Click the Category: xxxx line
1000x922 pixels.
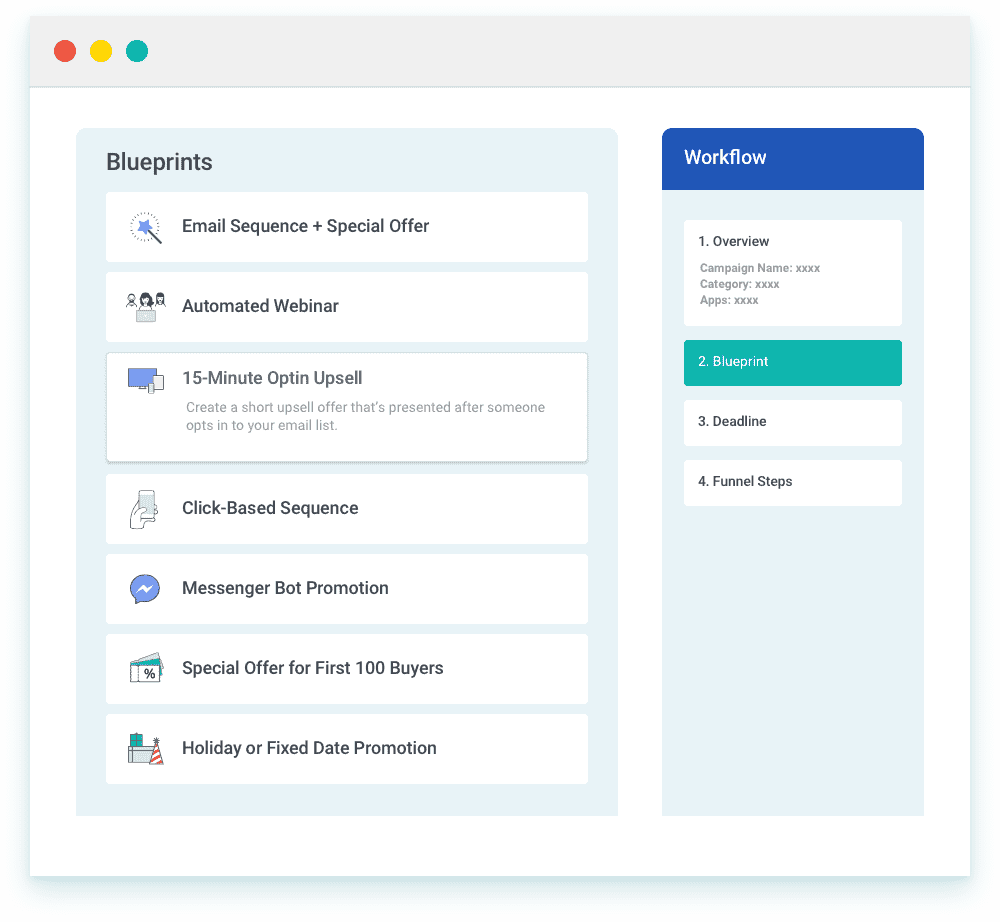coord(739,284)
